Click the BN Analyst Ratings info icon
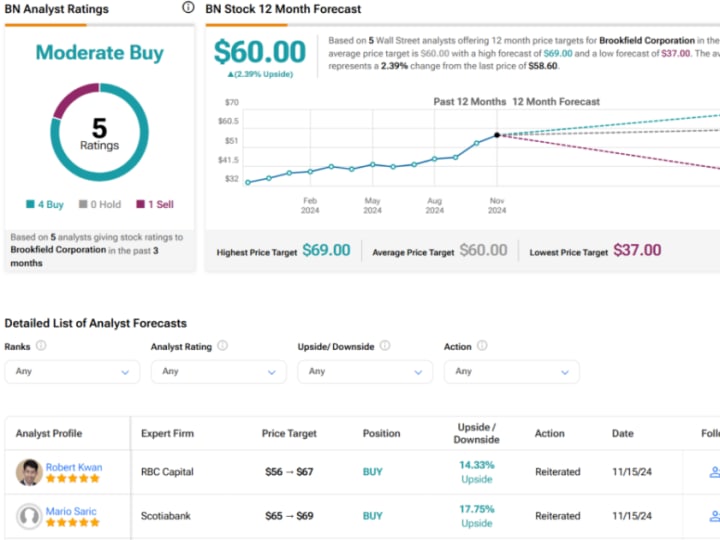Image resolution: width=720 pixels, height=540 pixels. pos(188,7)
